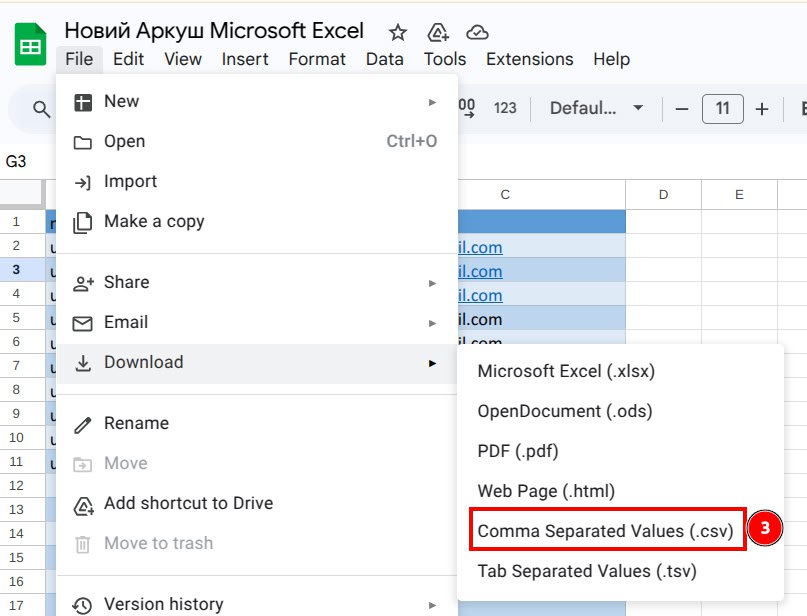Select Add shortcut to Drive entry
This screenshot has height=616, width=807.
click(x=256, y=504)
